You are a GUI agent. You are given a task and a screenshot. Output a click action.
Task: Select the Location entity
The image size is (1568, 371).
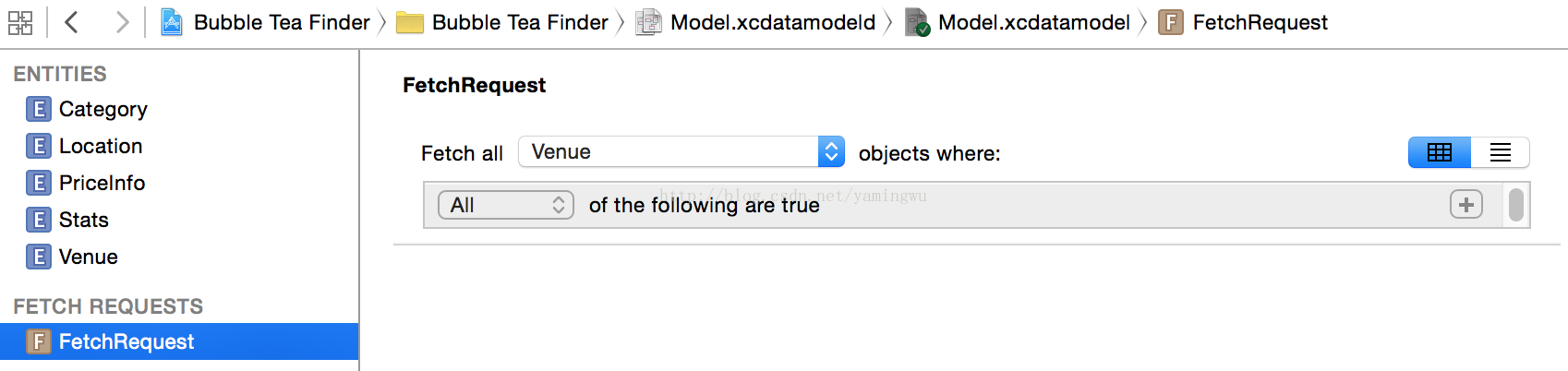(x=85, y=146)
